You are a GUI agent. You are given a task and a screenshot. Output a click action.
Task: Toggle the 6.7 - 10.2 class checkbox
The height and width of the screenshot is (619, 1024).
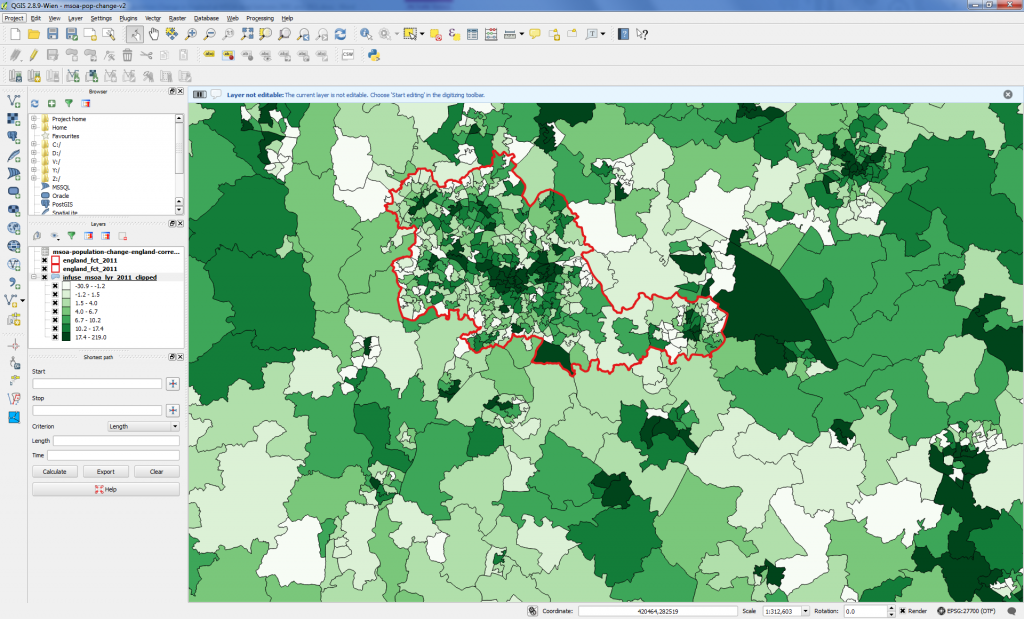(x=55, y=320)
